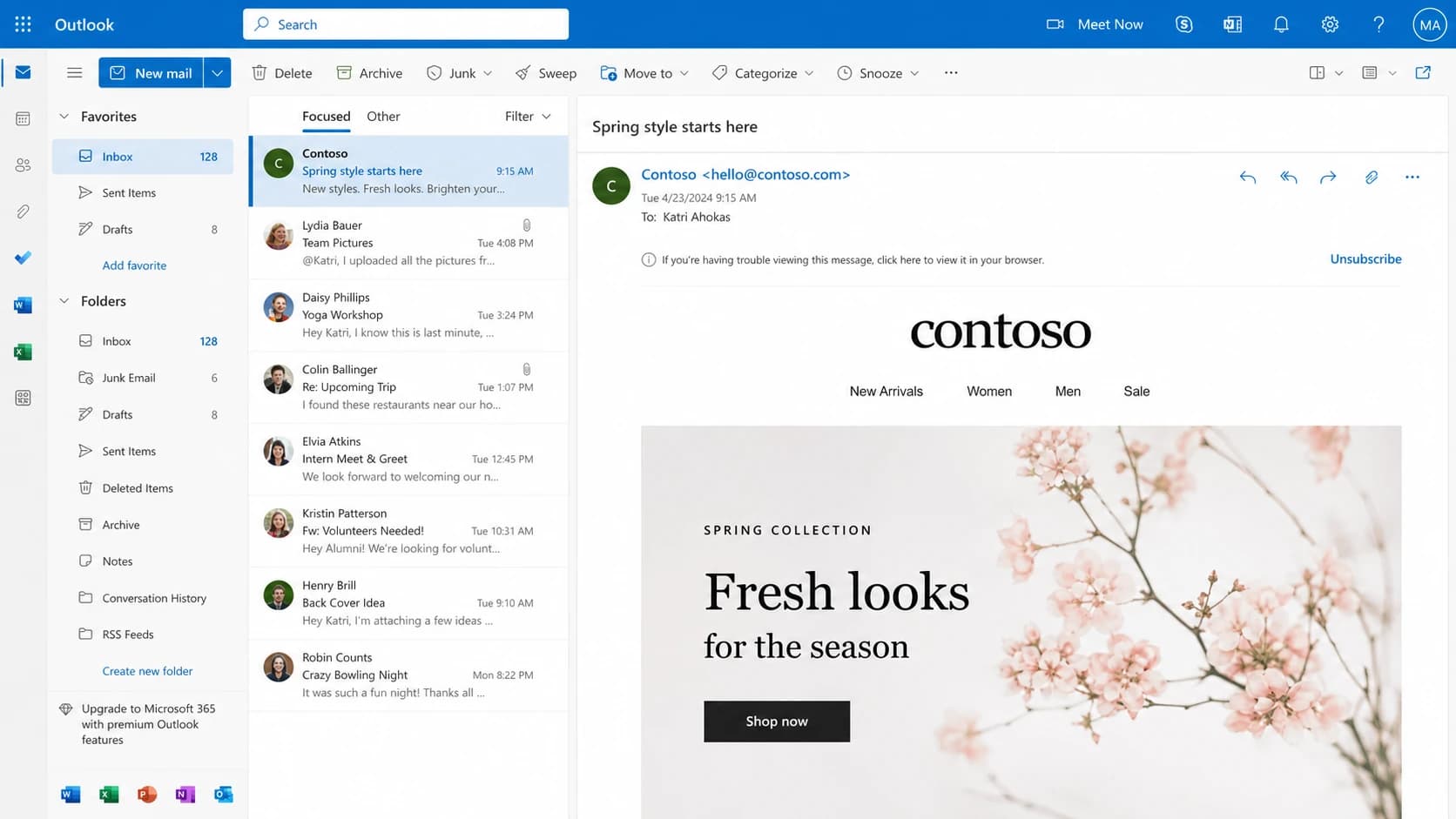Open the OneNote feed icon

click(x=1233, y=24)
